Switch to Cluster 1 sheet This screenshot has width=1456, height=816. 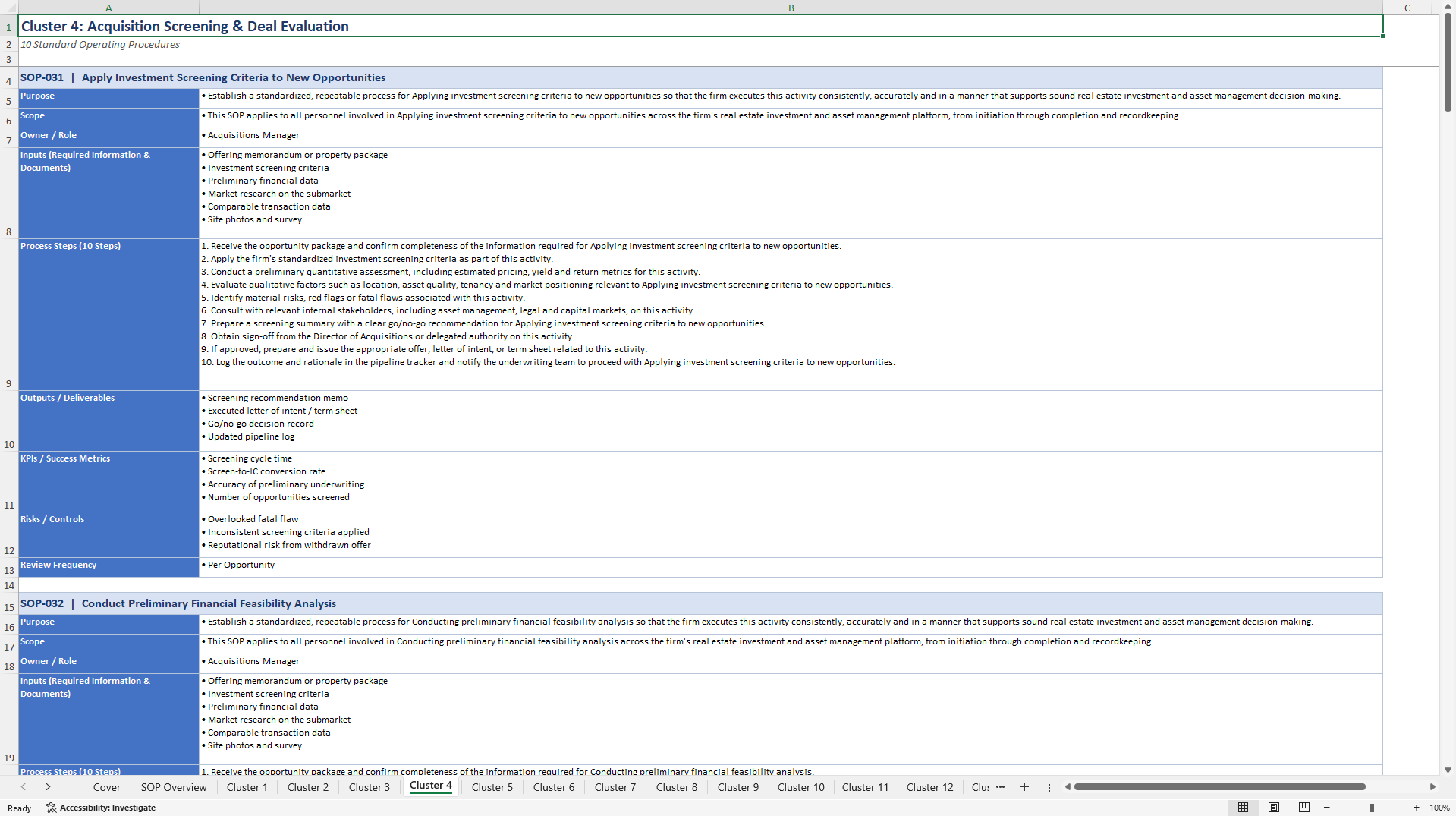247,787
